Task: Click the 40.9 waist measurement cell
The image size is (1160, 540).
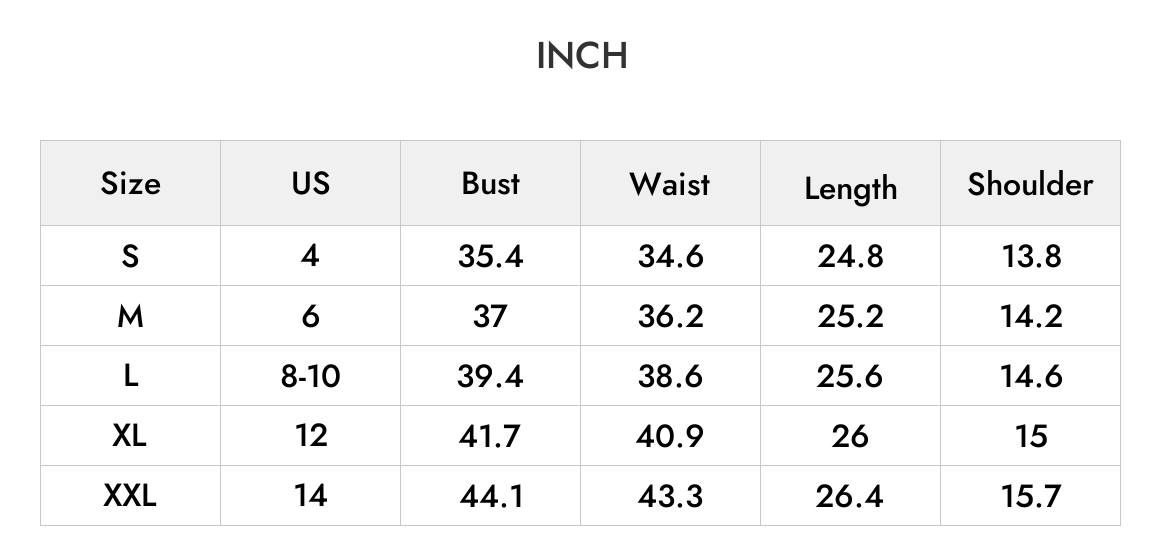Action: click(x=670, y=436)
